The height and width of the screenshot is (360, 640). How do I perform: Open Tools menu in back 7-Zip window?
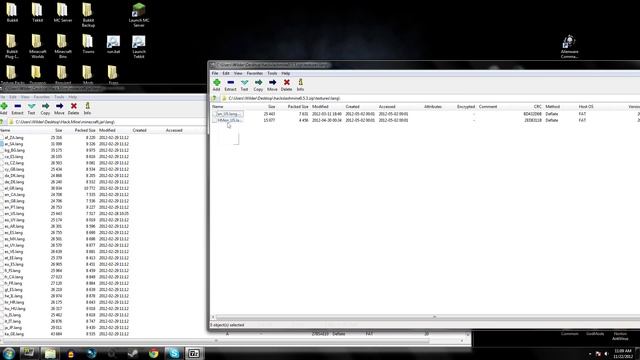pyautogui.click(x=59, y=97)
